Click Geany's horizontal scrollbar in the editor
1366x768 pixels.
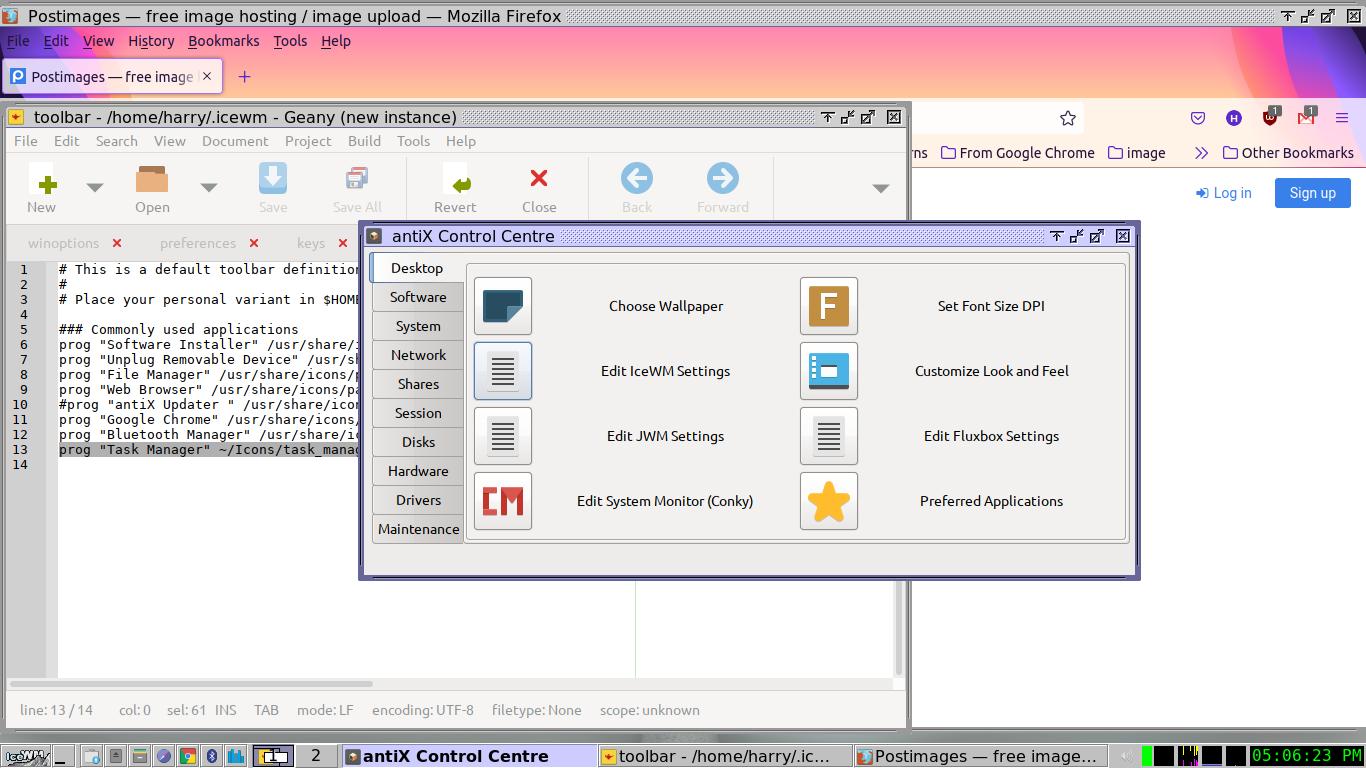192,684
